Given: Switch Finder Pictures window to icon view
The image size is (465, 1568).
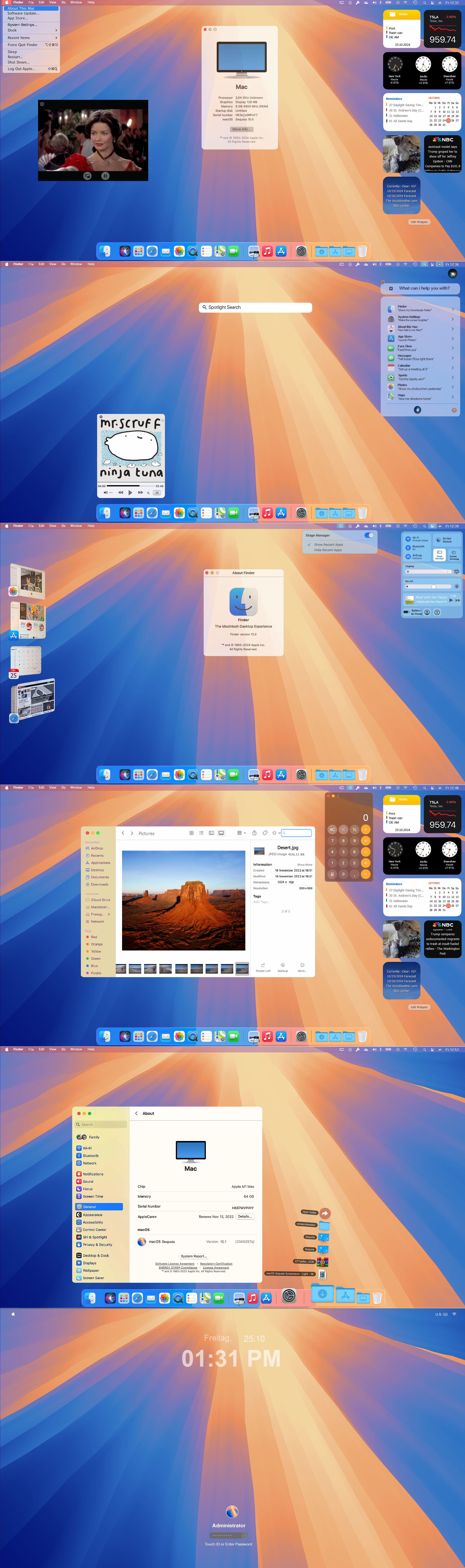Looking at the screenshot, I should 192,833.
